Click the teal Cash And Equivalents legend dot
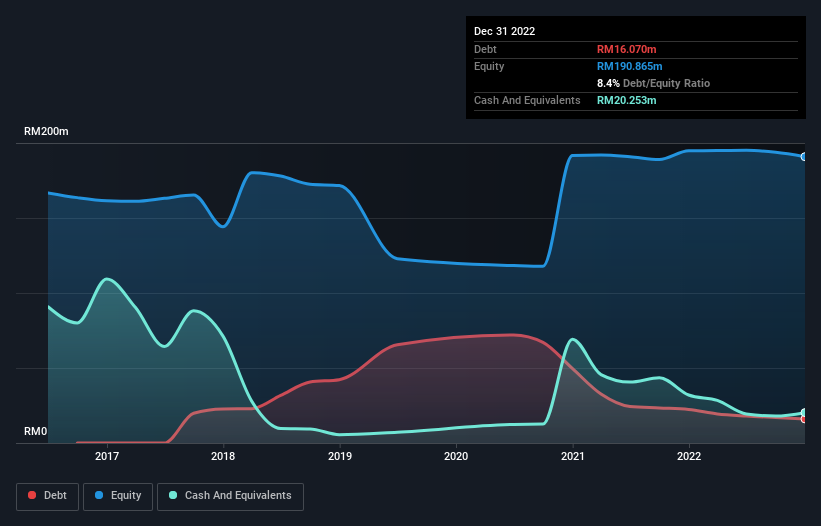 click(173, 495)
